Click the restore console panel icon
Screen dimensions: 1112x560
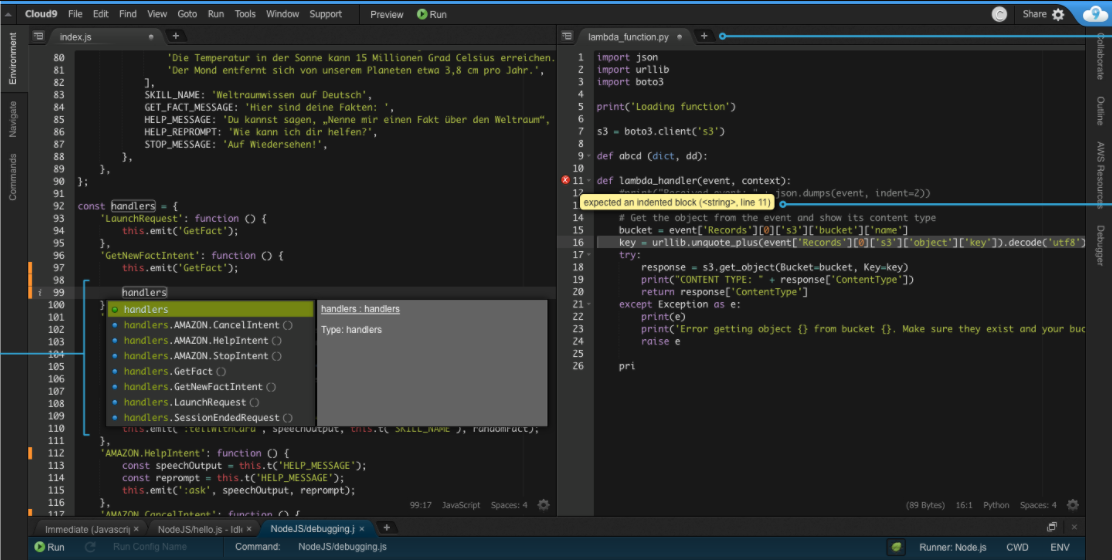[x=1052, y=527]
